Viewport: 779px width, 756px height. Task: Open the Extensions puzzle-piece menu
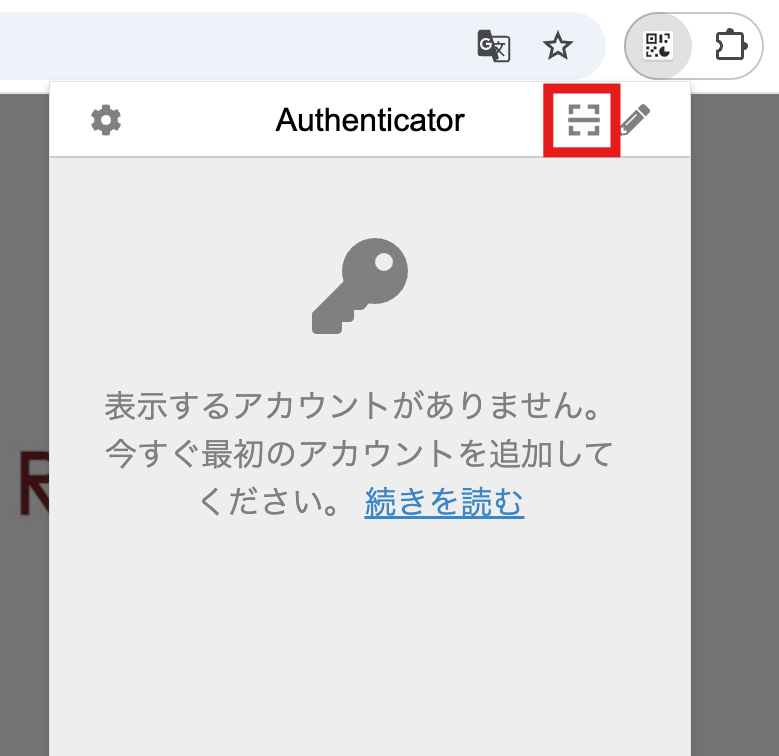pos(731,46)
